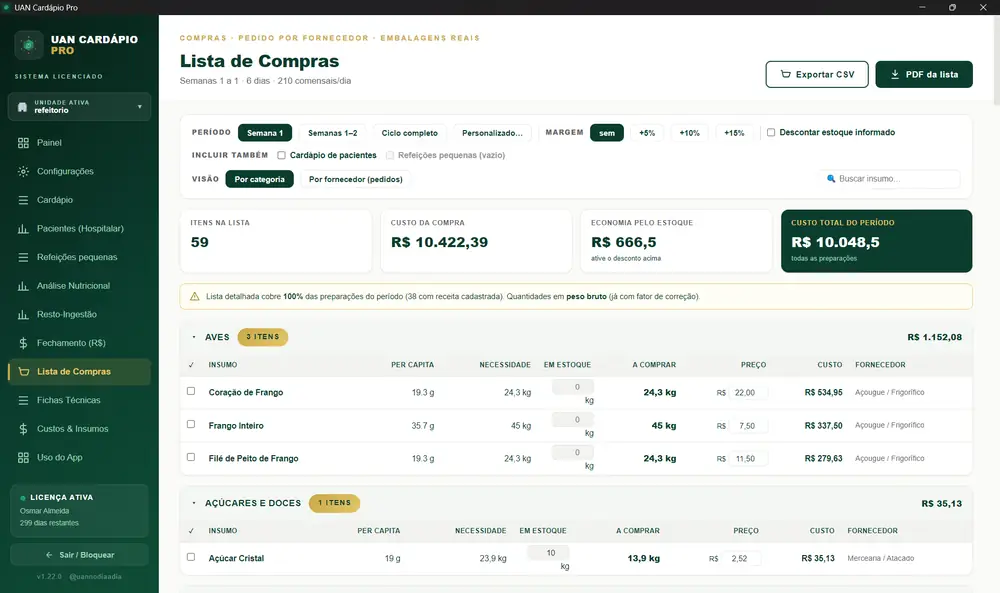Open Painel from the sidebar
1000x593 pixels.
(x=80, y=143)
